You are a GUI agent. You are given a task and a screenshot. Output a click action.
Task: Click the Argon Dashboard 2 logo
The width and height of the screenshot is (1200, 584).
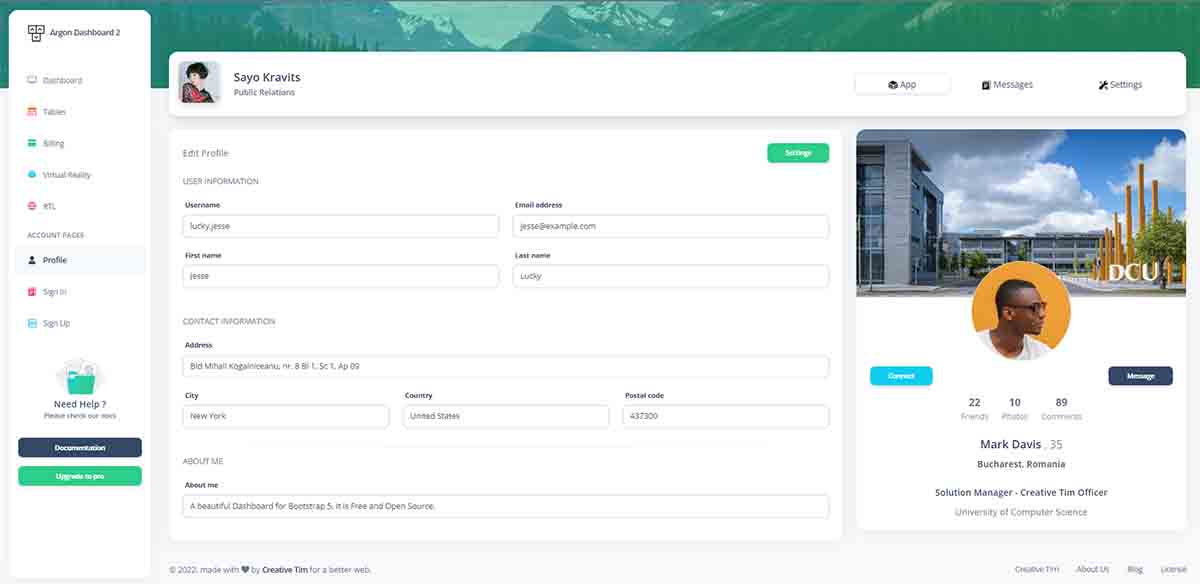78,31
